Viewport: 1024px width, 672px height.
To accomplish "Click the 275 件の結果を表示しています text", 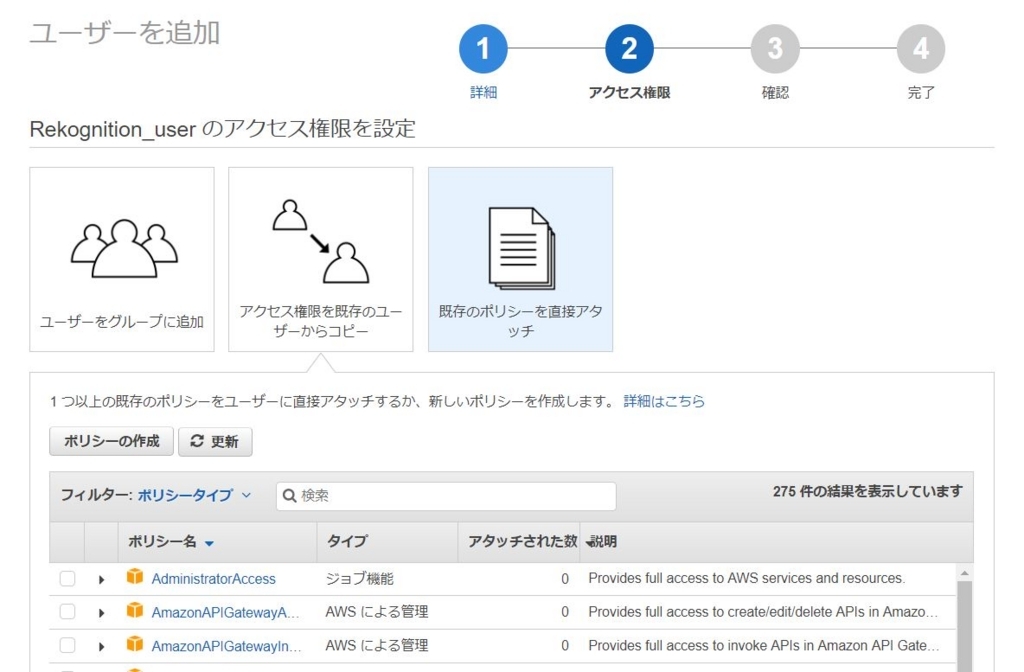I will (867, 491).
